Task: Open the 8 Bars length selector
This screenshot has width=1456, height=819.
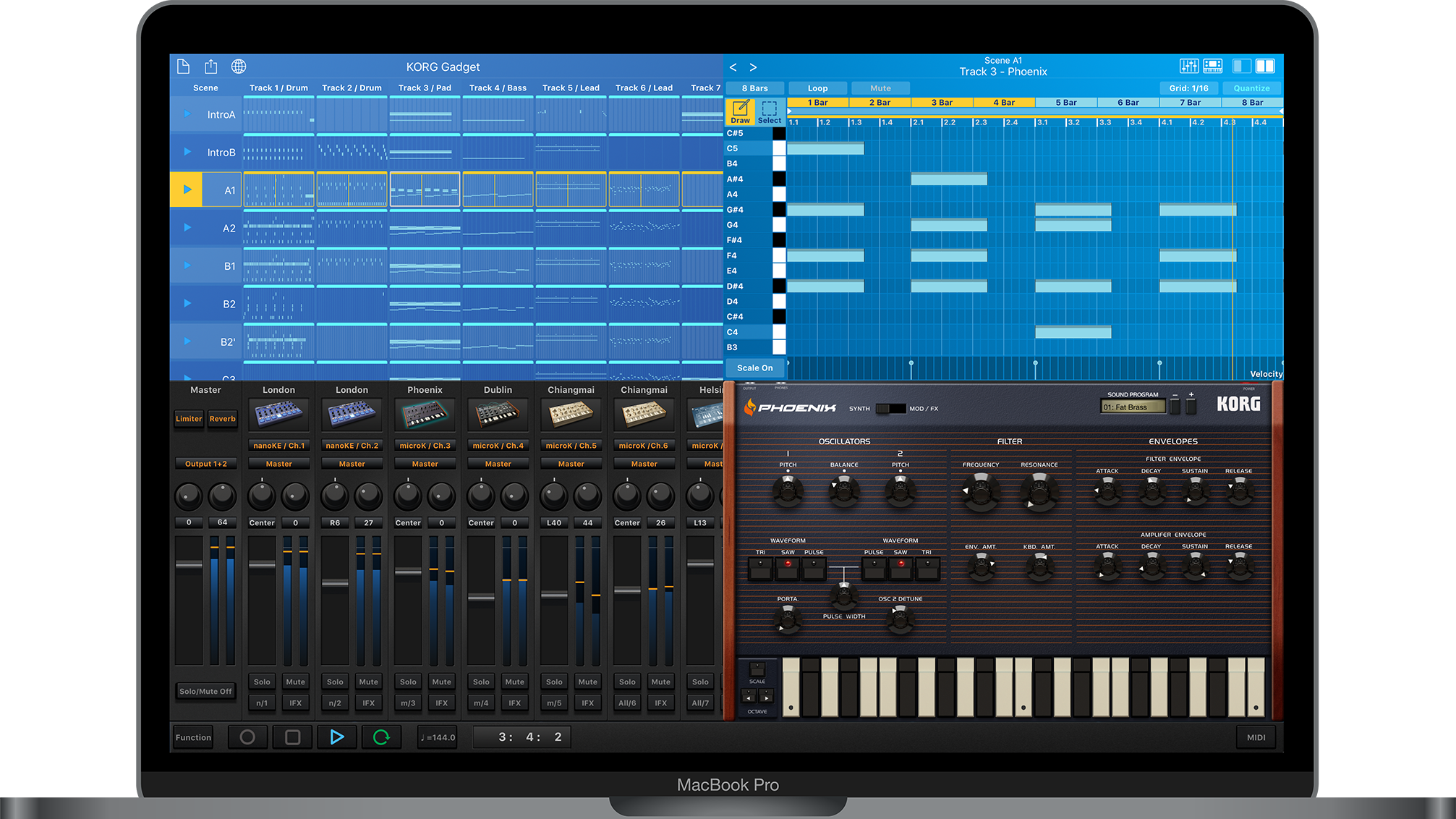Action: tap(755, 88)
